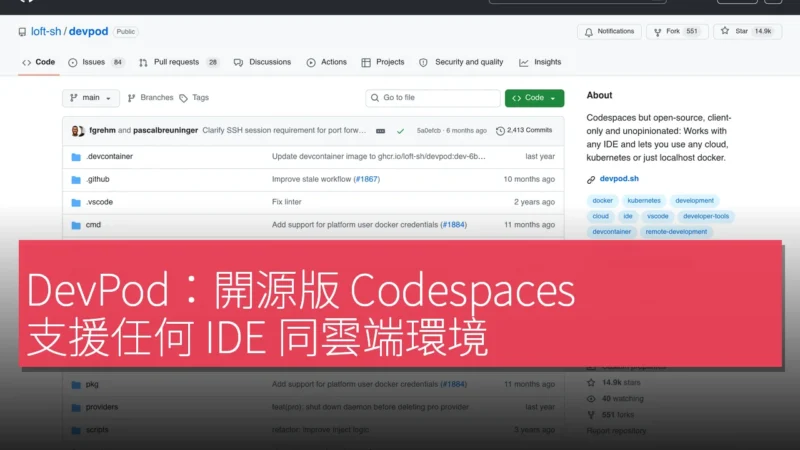Click the .vscode folder icon
Viewport: 800px width, 450px height.
click(76, 203)
